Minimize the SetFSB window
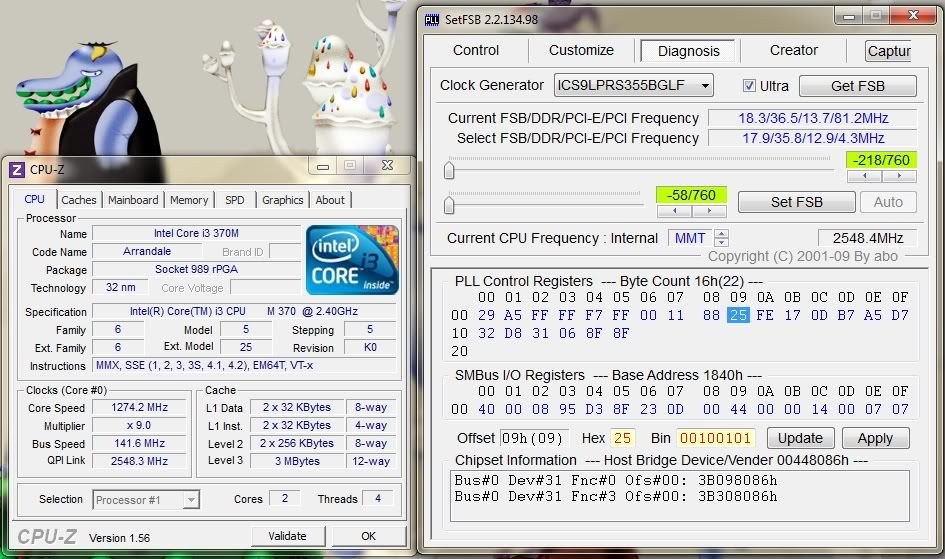Viewport: 945px width, 559px height. click(849, 16)
